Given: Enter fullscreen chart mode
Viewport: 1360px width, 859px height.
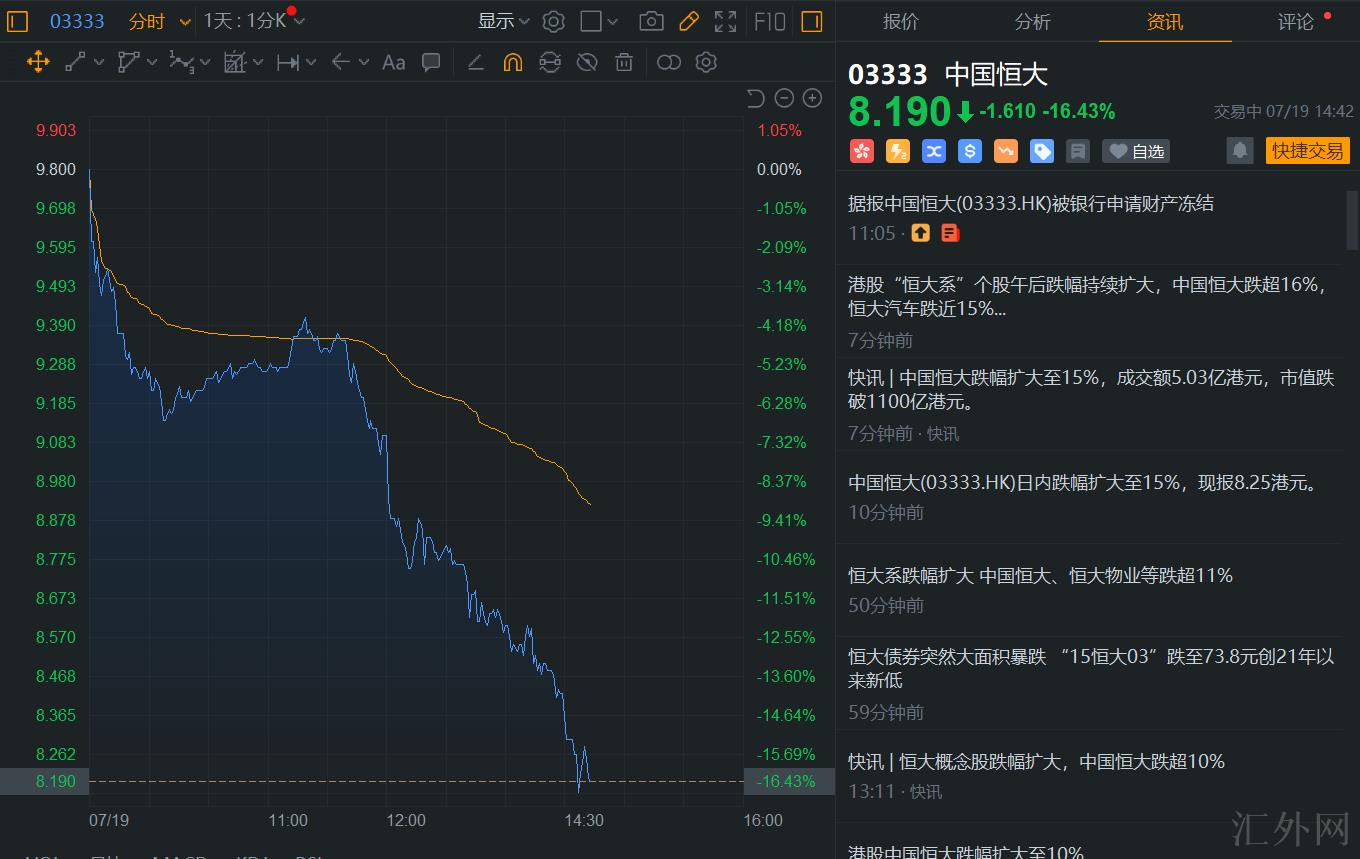Looking at the screenshot, I should [726, 21].
